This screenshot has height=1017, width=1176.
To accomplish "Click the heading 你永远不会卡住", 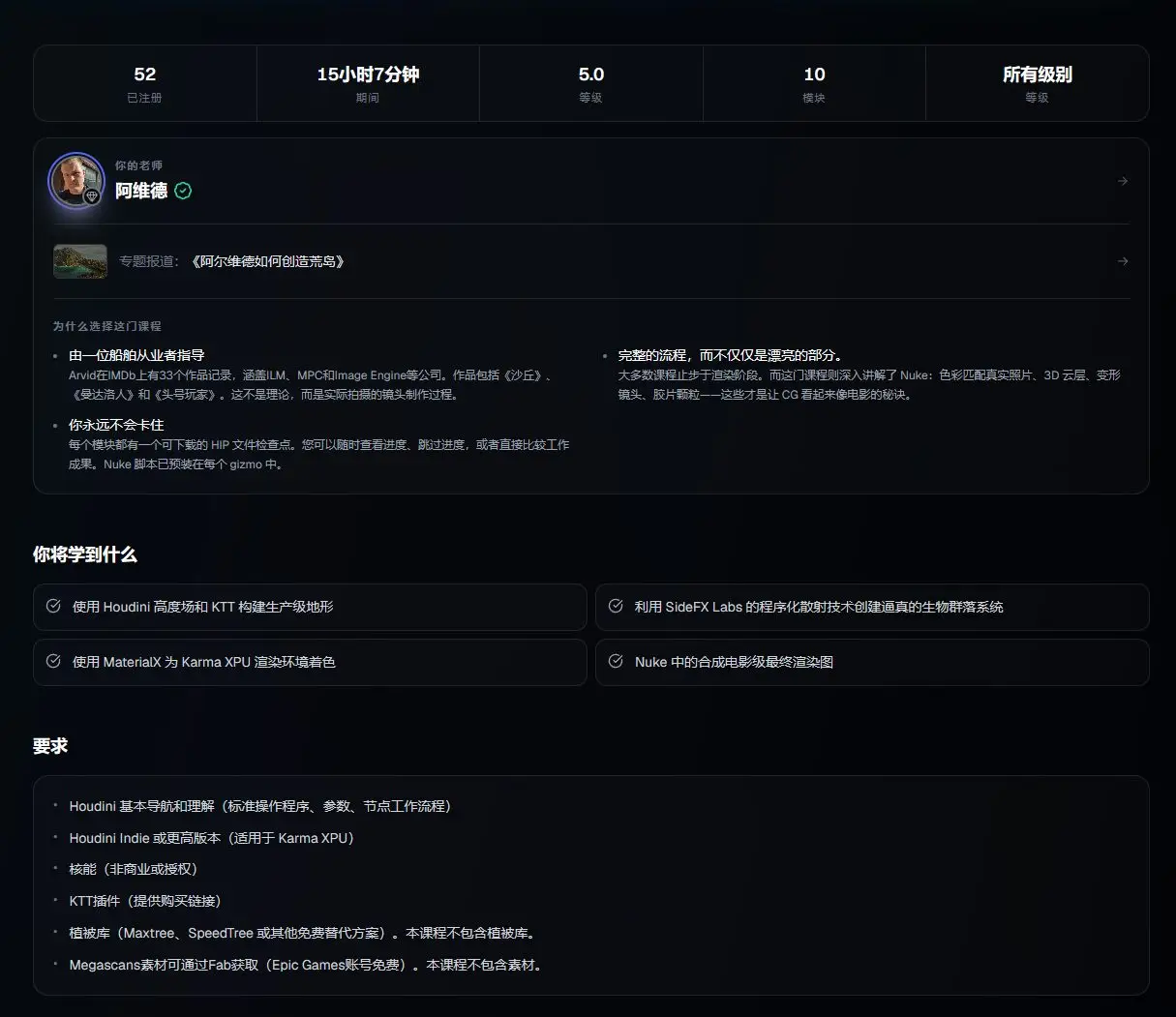I will pos(116,425).
